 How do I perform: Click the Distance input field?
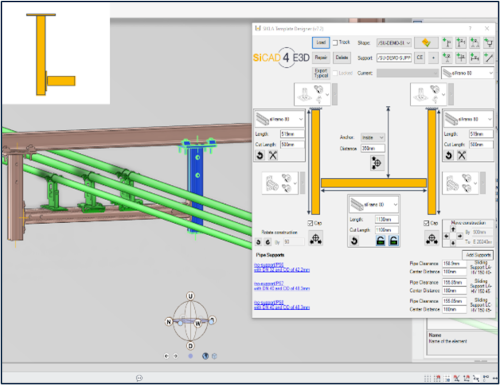pyautogui.click(x=373, y=148)
